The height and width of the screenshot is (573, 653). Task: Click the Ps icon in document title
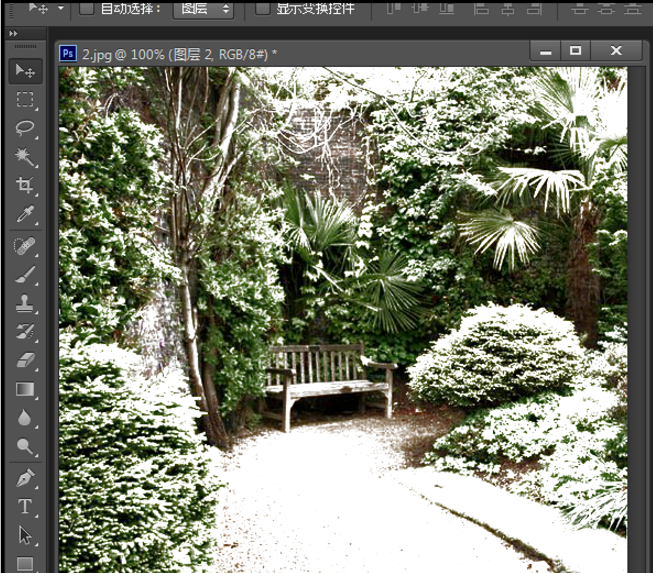(x=68, y=53)
